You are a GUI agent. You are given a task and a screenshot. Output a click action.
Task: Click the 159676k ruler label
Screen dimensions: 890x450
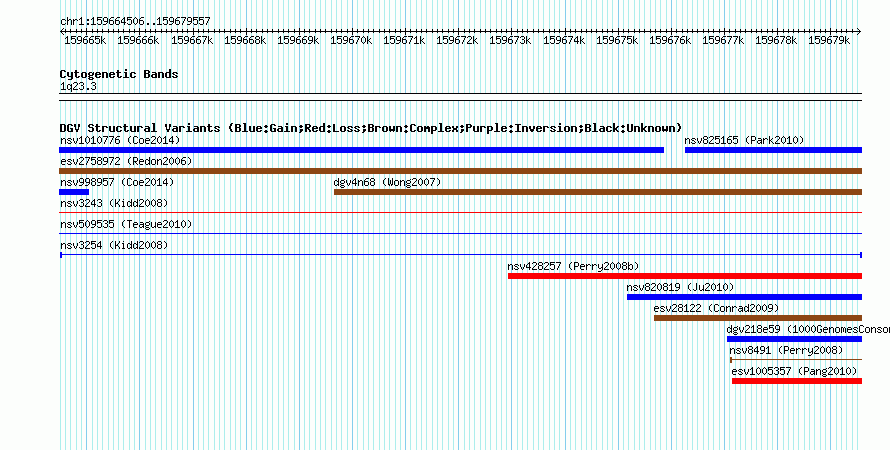point(670,40)
